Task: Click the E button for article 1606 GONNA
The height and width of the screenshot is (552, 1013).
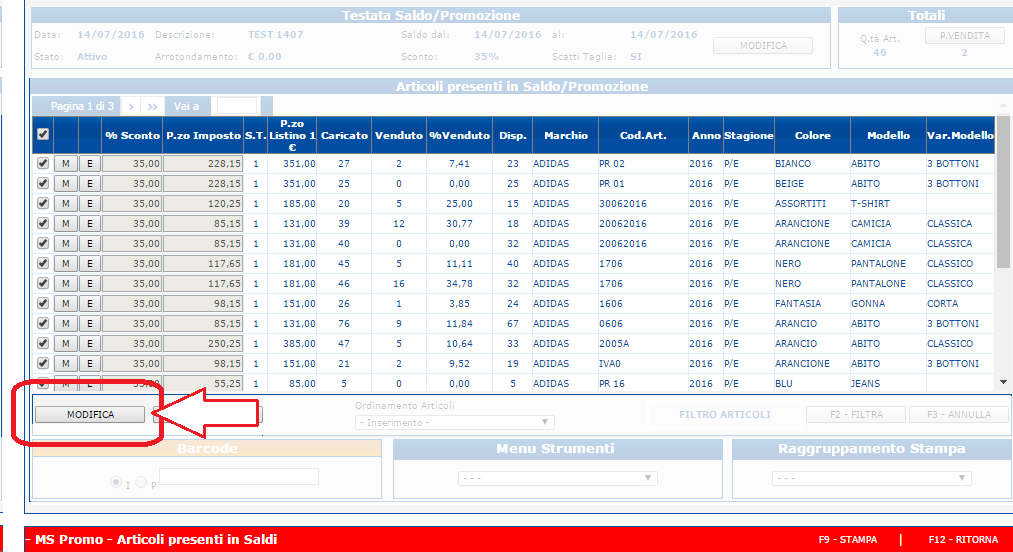Action: [90, 303]
